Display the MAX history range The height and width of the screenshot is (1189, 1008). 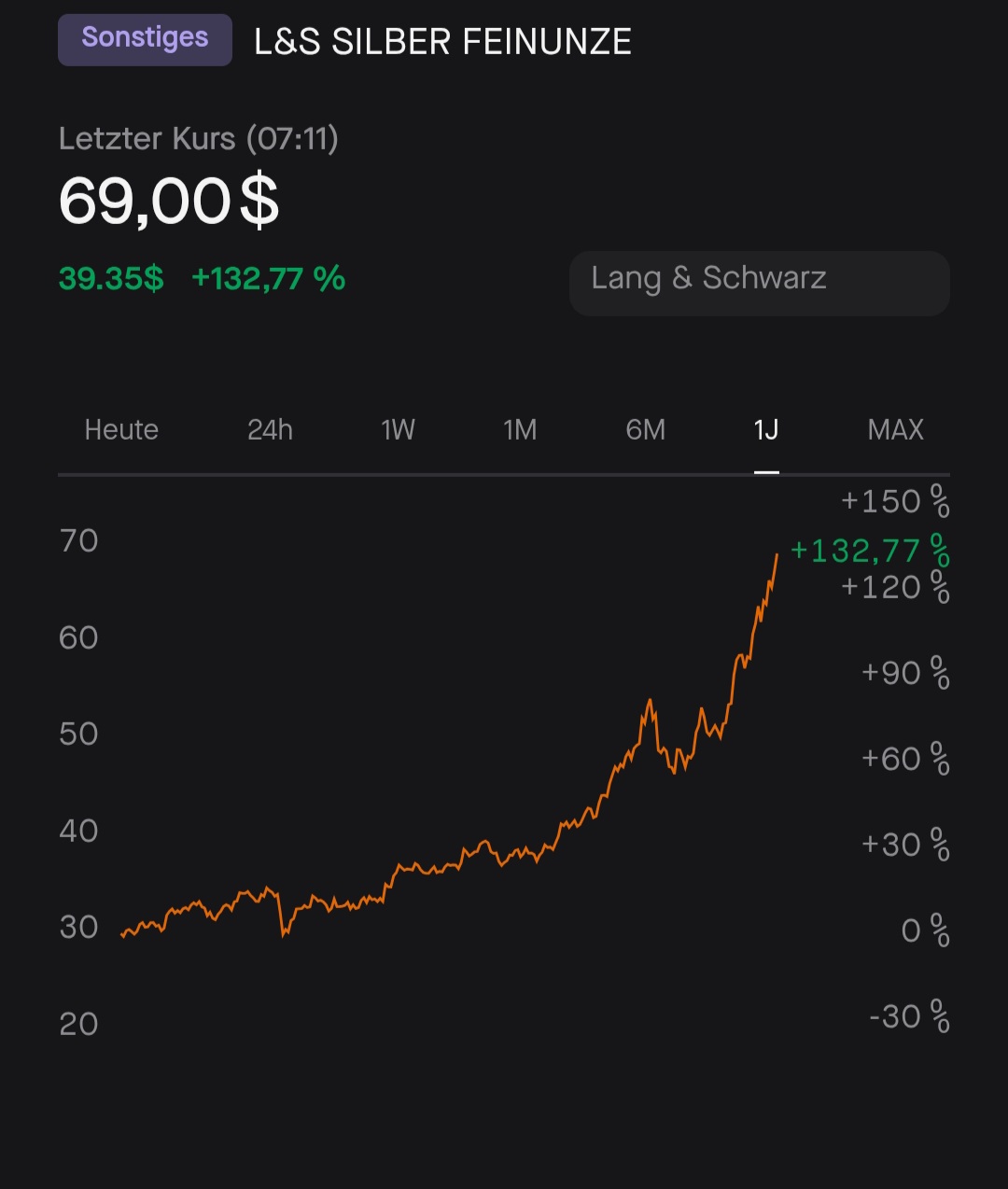(x=895, y=430)
